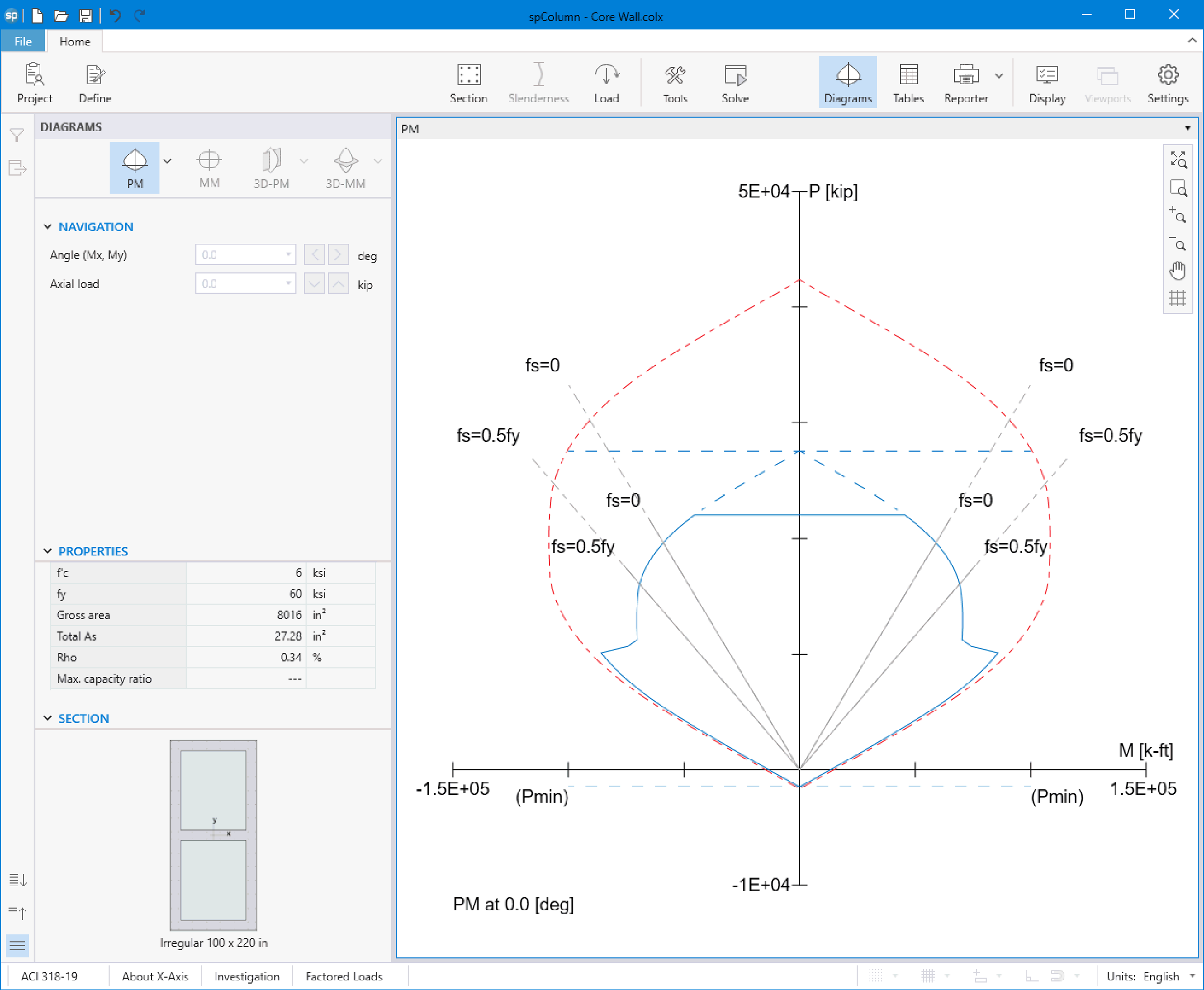This screenshot has width=1204, height=990.
Task: Click the Rho value 0.34
Action: pyautogui.click(x=291, y=658)
